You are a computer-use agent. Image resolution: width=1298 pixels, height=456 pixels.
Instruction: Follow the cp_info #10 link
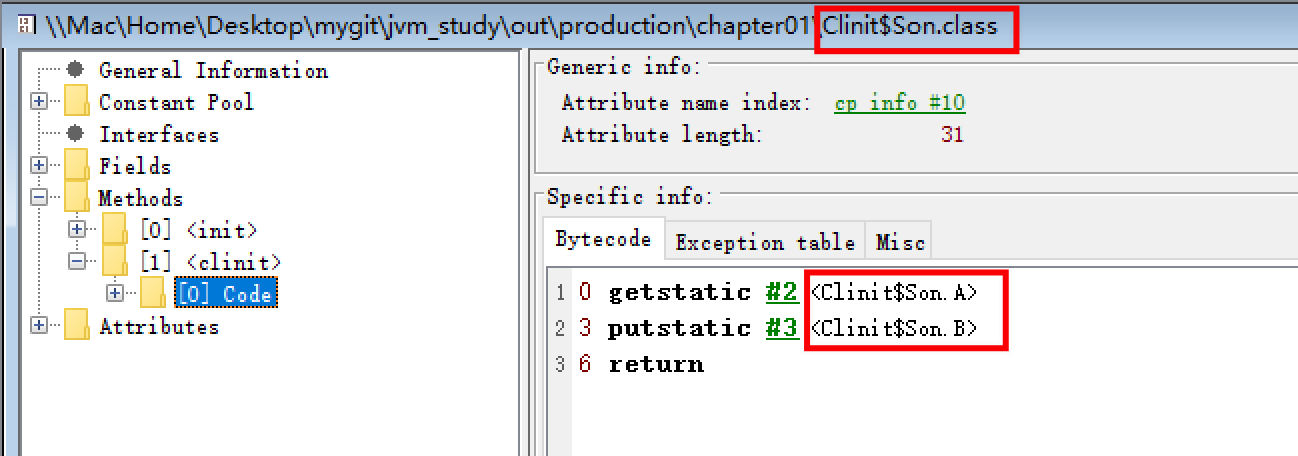point(899,103)
